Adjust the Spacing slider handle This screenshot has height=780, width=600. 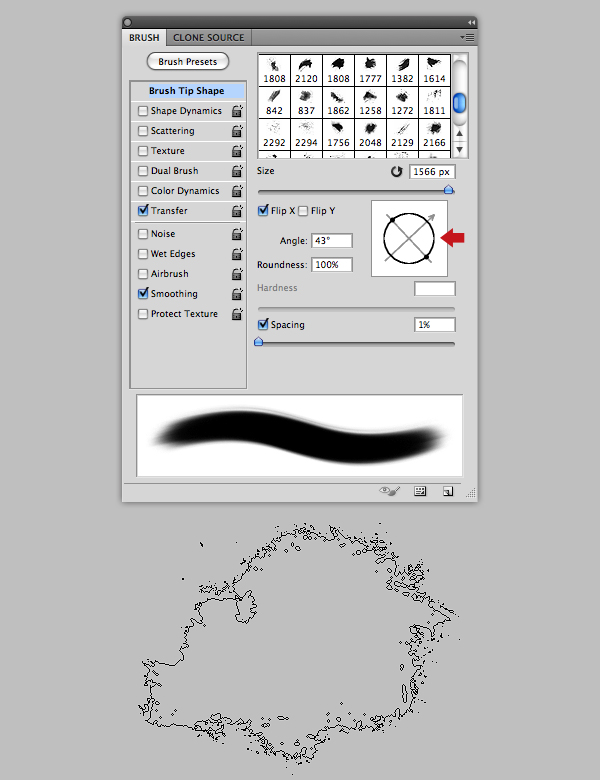pyautogui.click(x=259, y=342)
